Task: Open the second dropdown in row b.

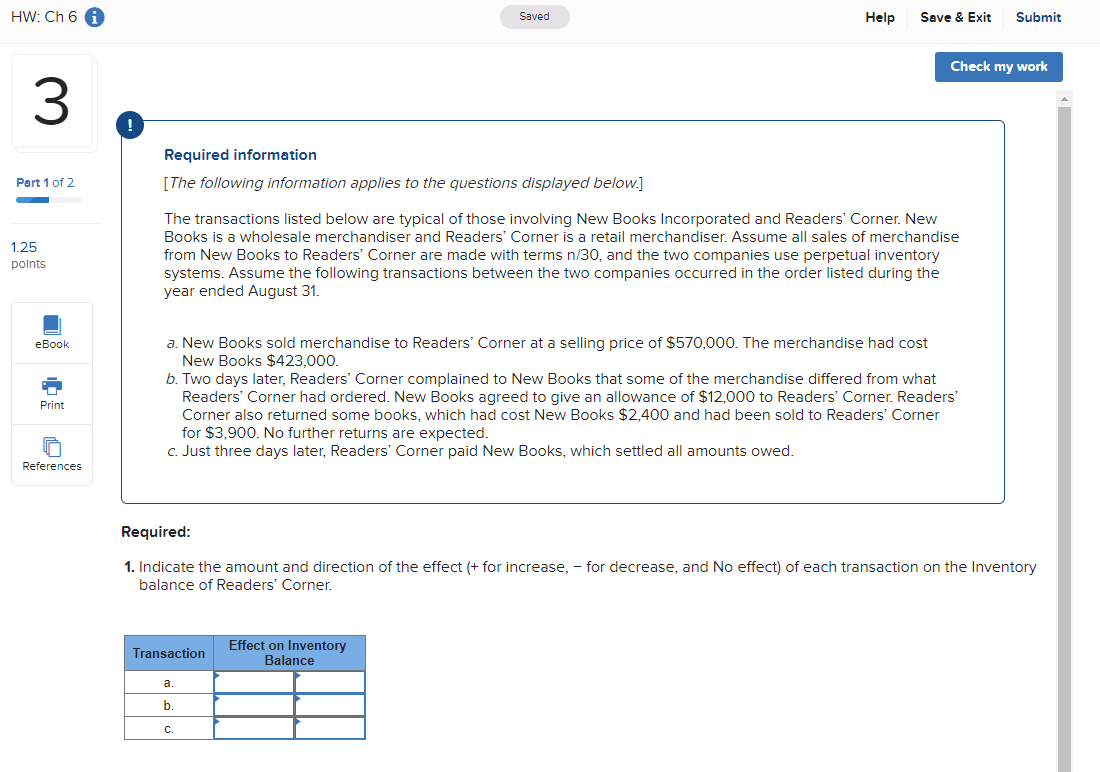Action: point(330,705)
